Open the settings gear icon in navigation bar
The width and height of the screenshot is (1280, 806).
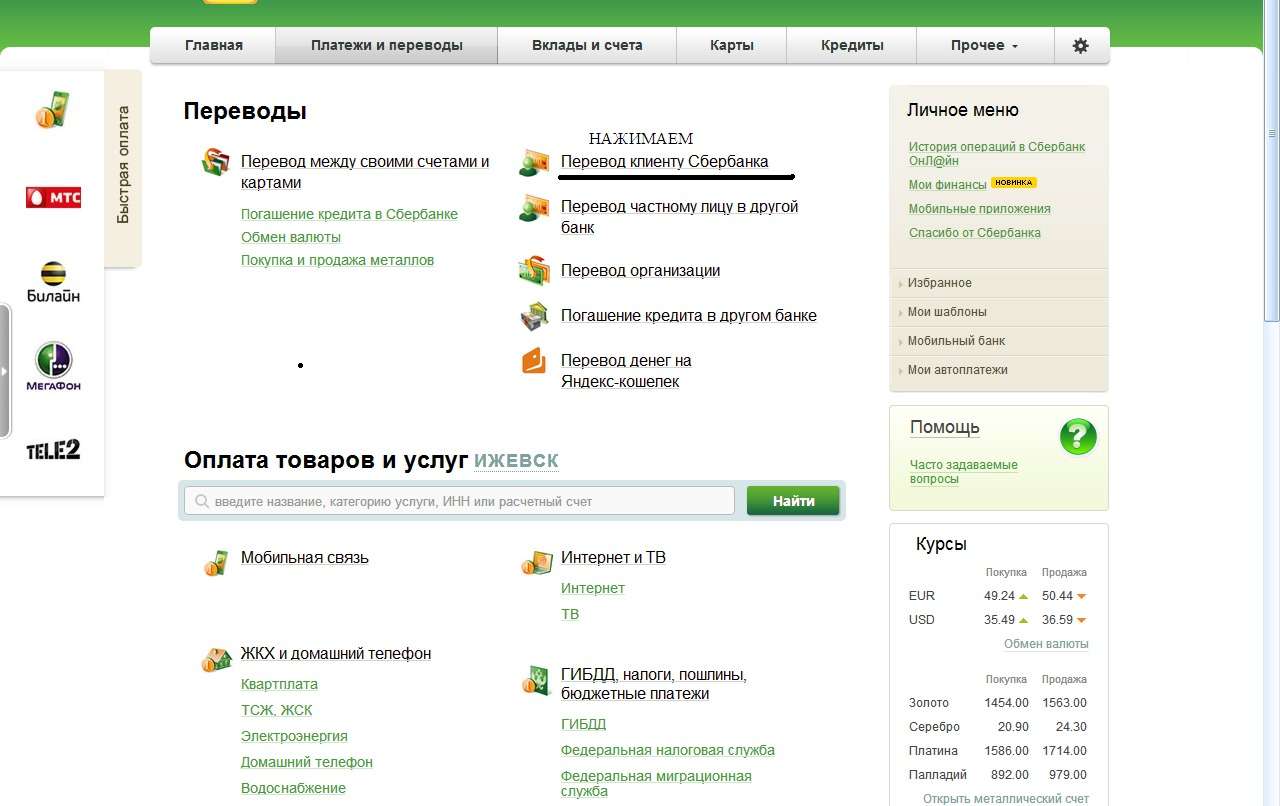1080,46
